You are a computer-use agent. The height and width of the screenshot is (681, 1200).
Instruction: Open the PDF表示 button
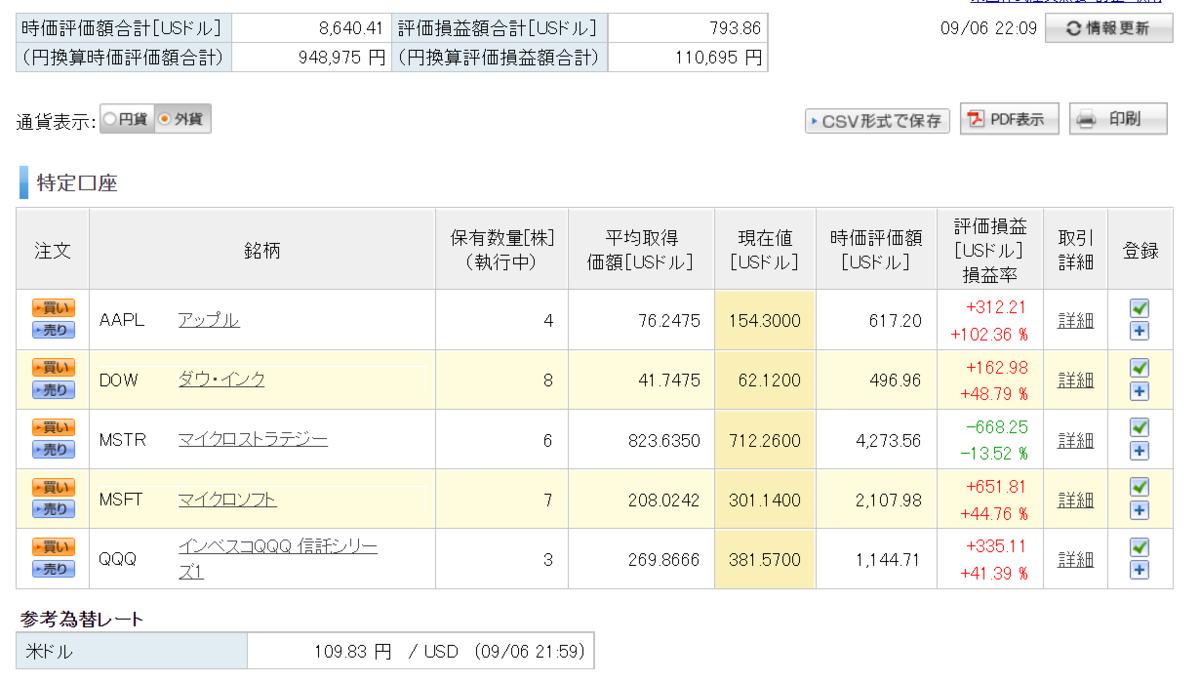coord(1009,119)
